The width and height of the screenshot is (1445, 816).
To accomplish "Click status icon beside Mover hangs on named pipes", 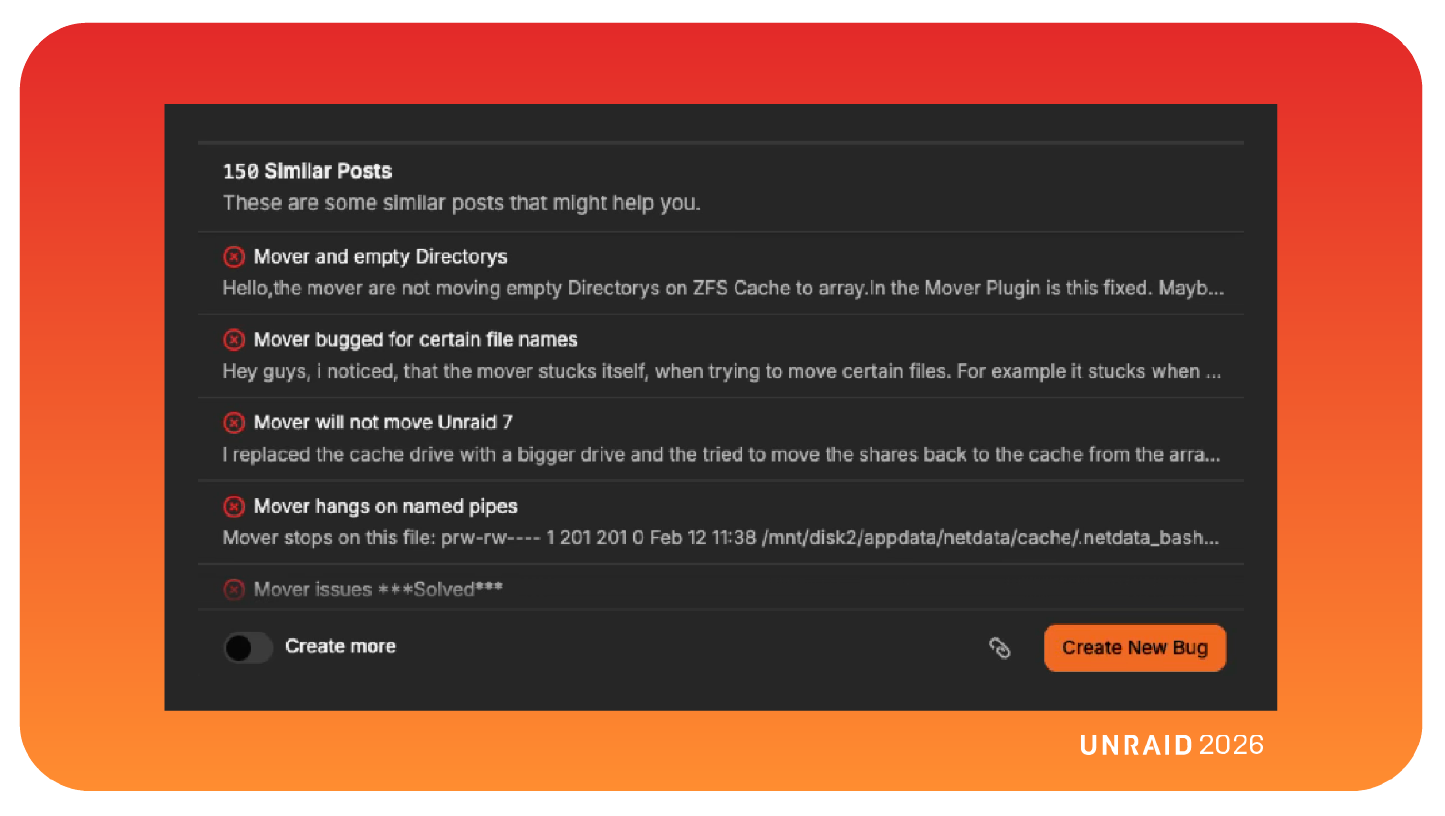I will coord(233,507).
